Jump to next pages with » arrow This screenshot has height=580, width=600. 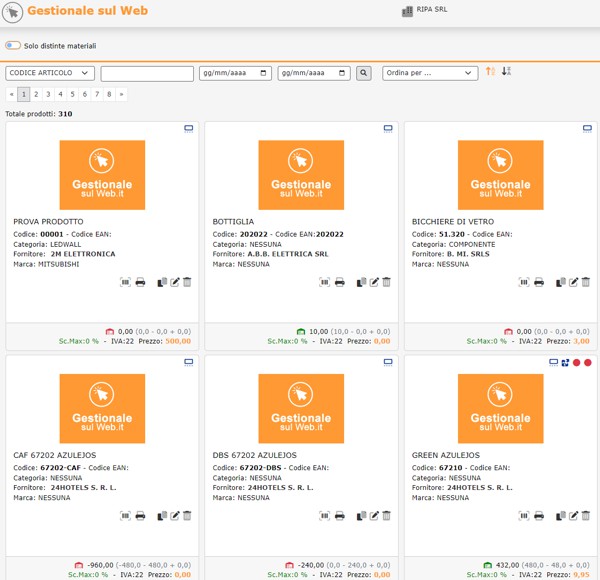(x=121, y=94)
